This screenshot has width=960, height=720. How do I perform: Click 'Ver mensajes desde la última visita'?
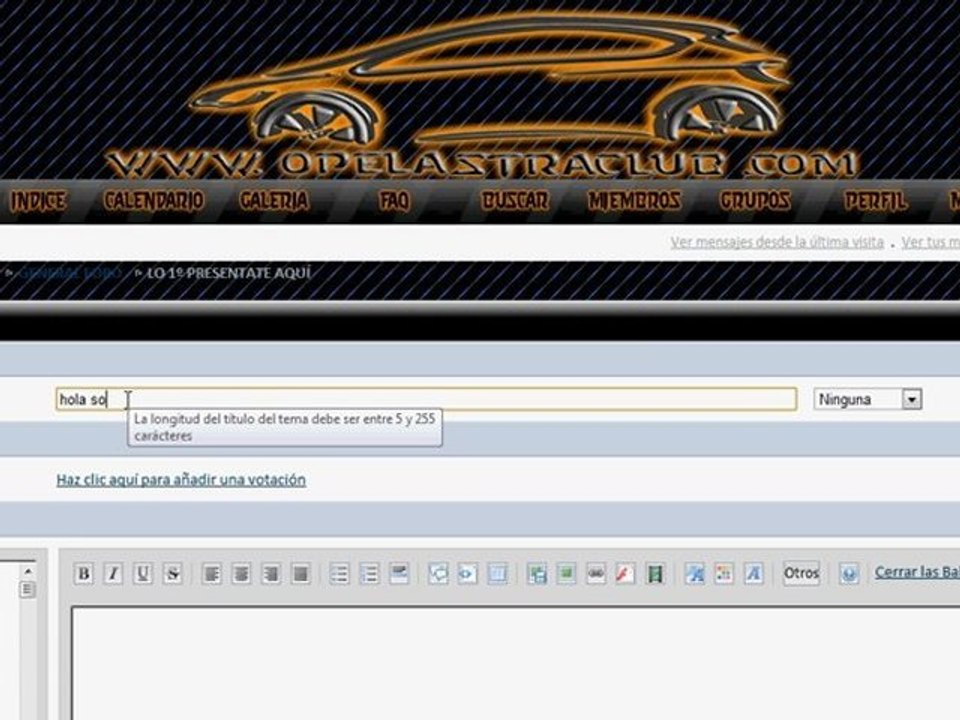coord(777,242)
